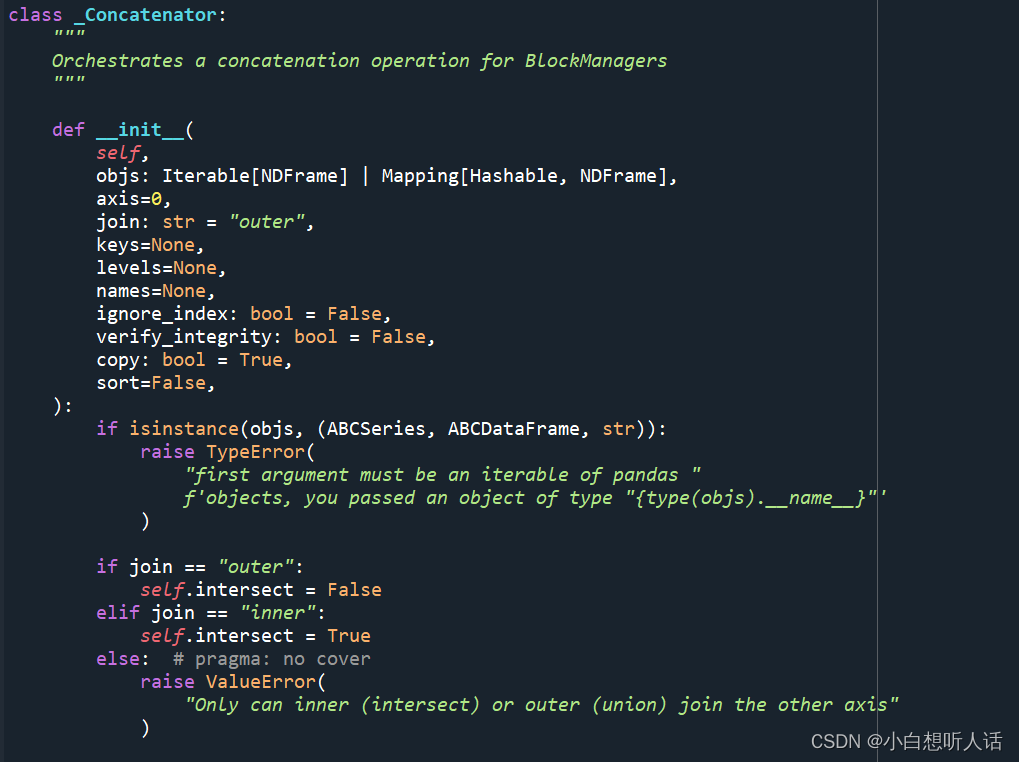Click the 'sort=False' parameter line
The width and height of the screenshot is (1019, 762).
155,383
